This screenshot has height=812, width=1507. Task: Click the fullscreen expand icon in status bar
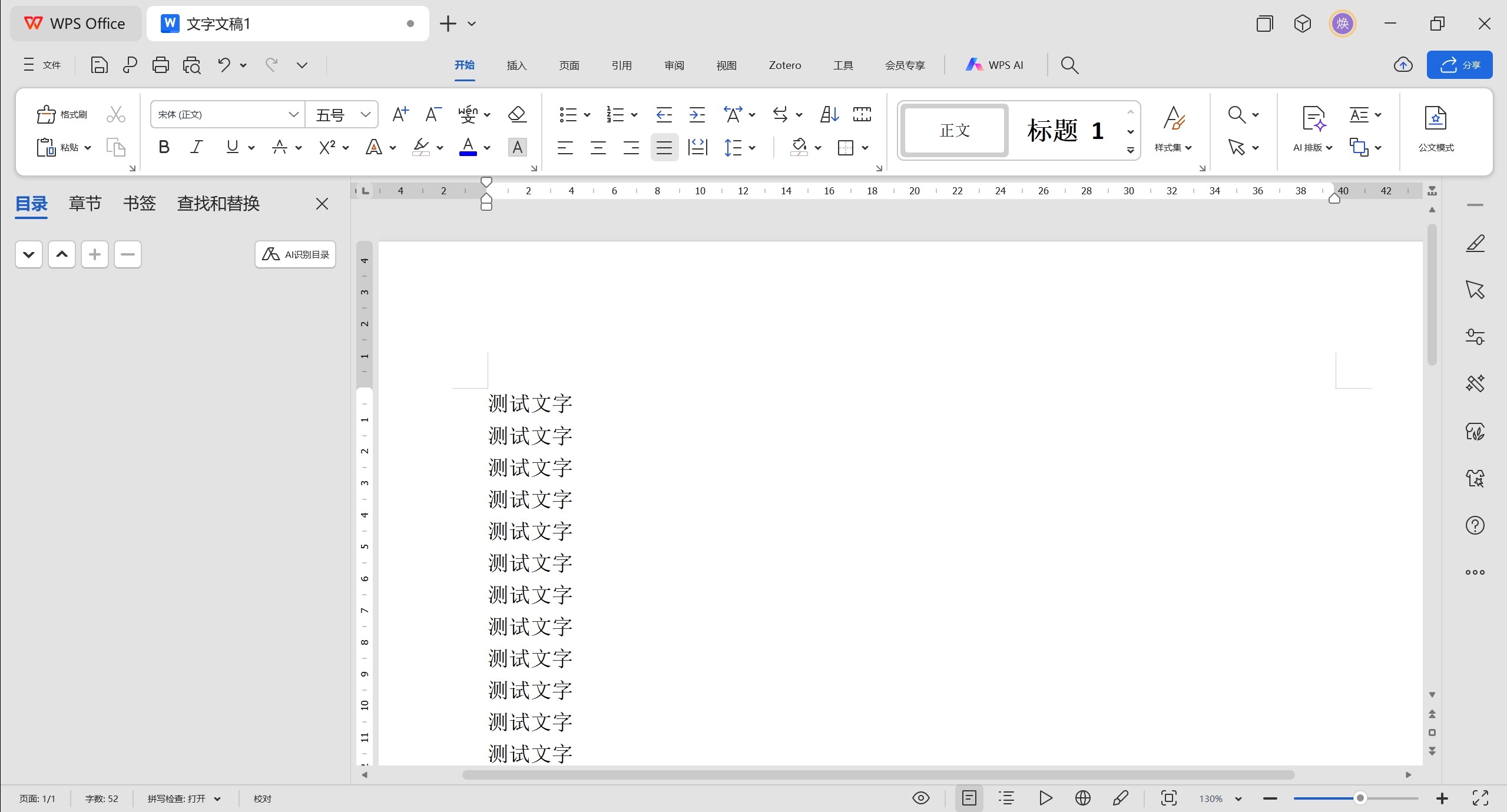[1480, 798]
